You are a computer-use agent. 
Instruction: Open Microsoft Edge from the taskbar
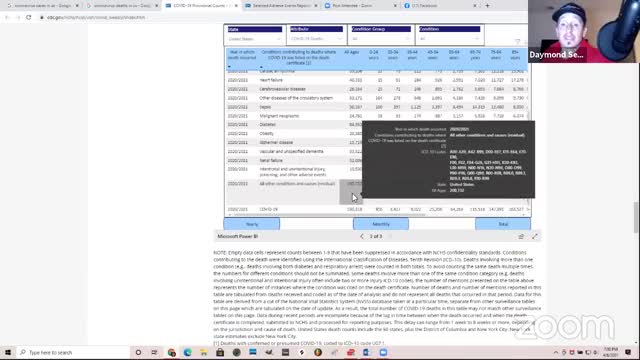click(187, 352)
